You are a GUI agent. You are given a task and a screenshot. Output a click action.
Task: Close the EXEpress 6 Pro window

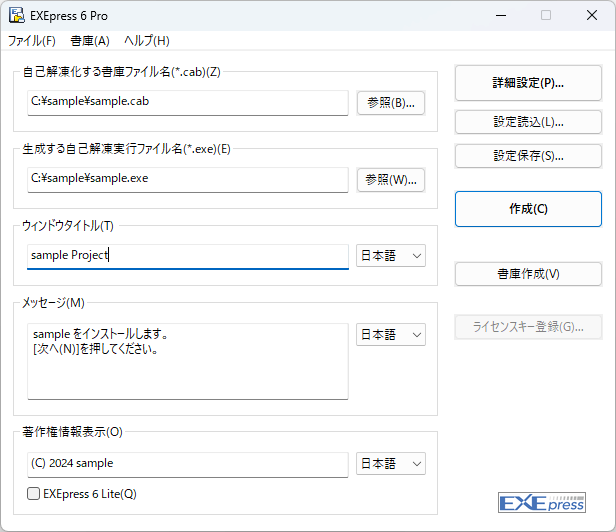click(592, 16)
